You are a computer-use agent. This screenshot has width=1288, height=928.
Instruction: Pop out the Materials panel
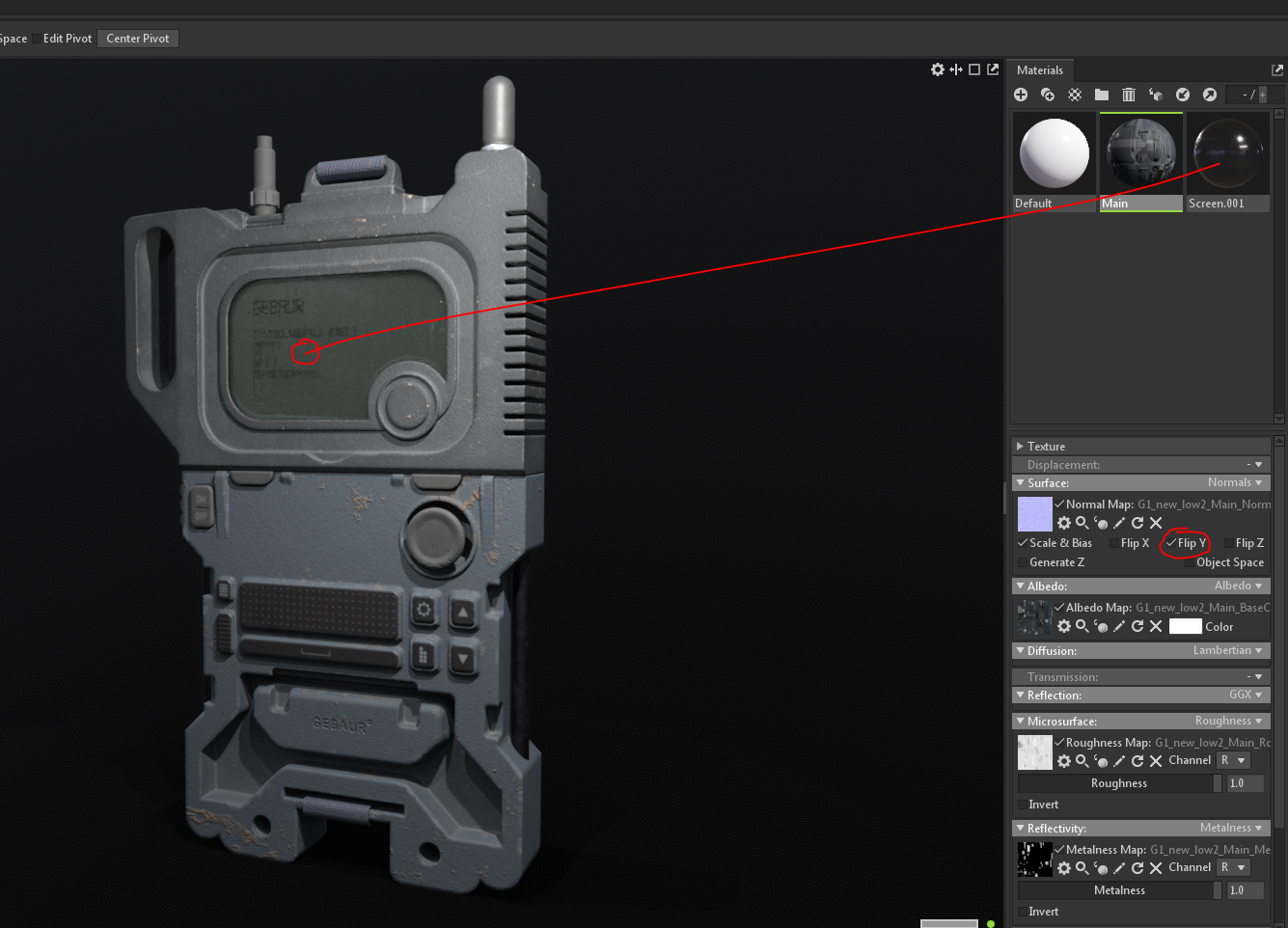(1277, 69)
